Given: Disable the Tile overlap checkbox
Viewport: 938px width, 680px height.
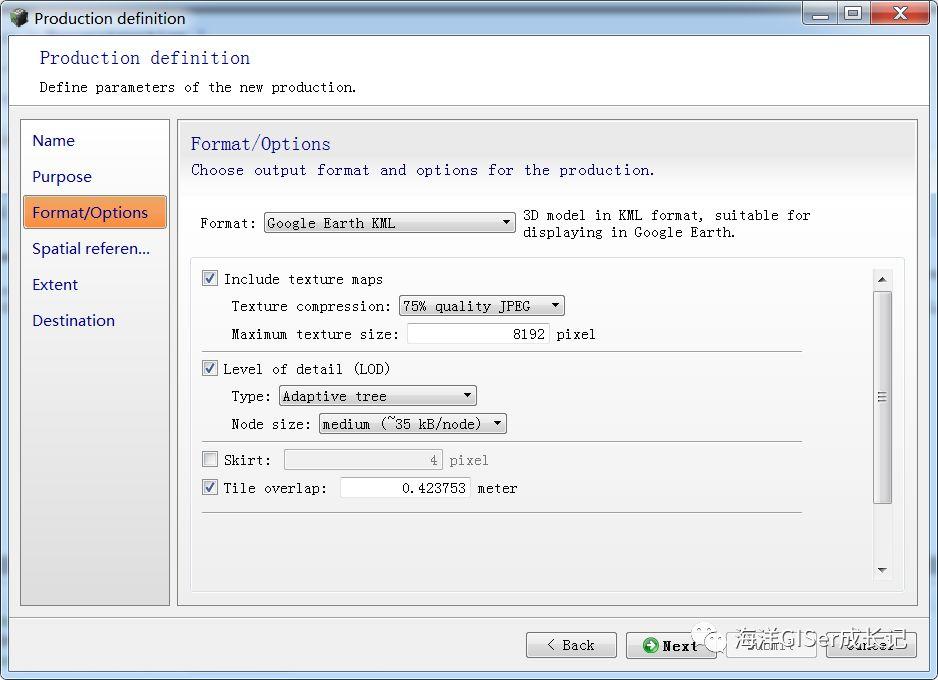Looking at the screenshot, I should (x=210, y=487).
